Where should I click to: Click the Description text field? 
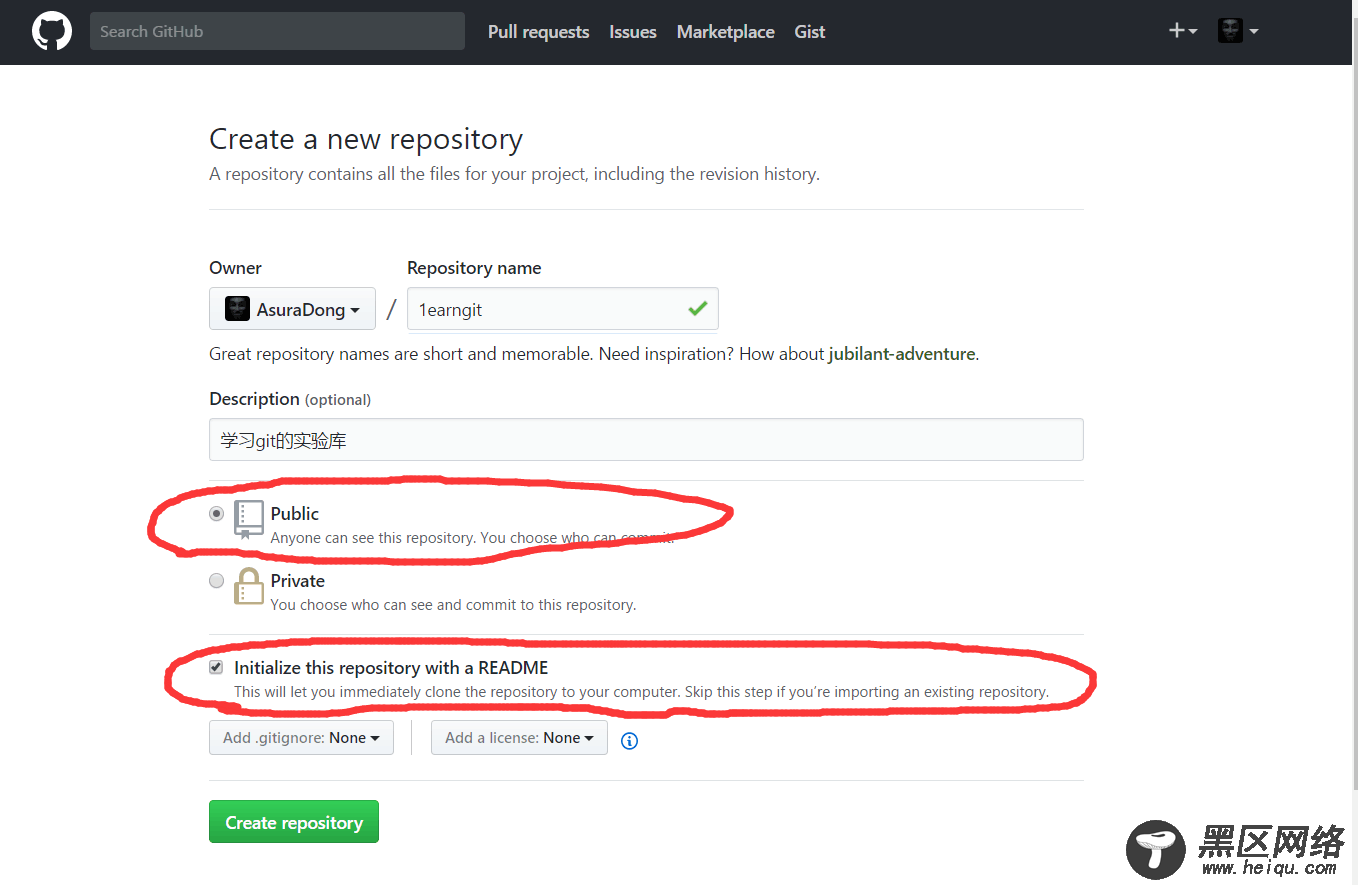coord(646,440)
